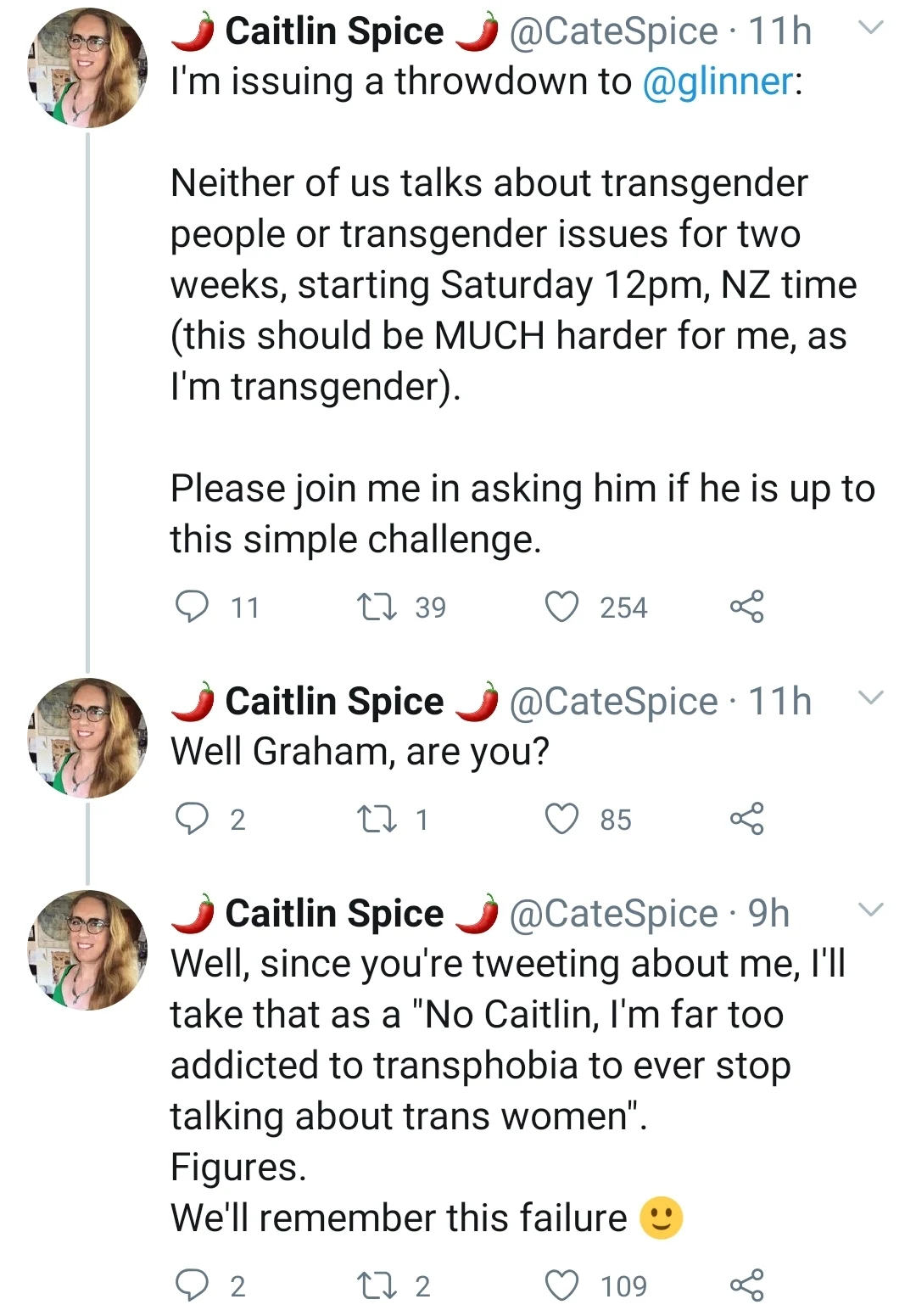
Task: Retweet the "Well Graham, are you?" tweet
Action: 377,819
